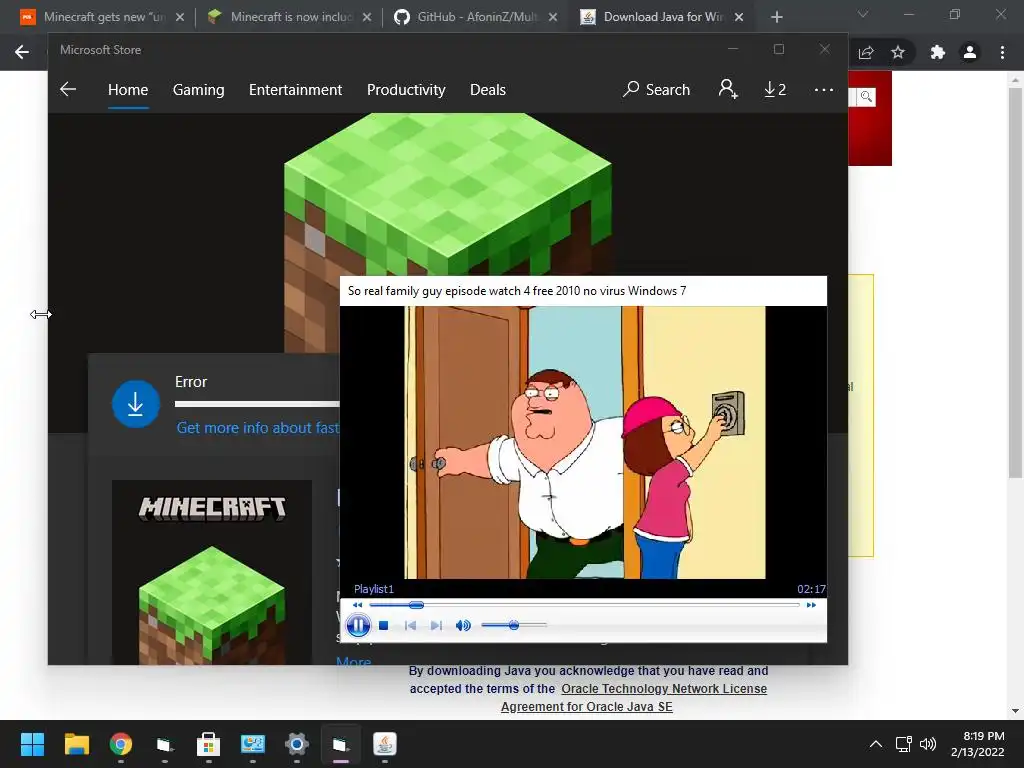Open the Control Panel icon on the taskbar
Viewport: 1024px width, 768px height.
253,744
